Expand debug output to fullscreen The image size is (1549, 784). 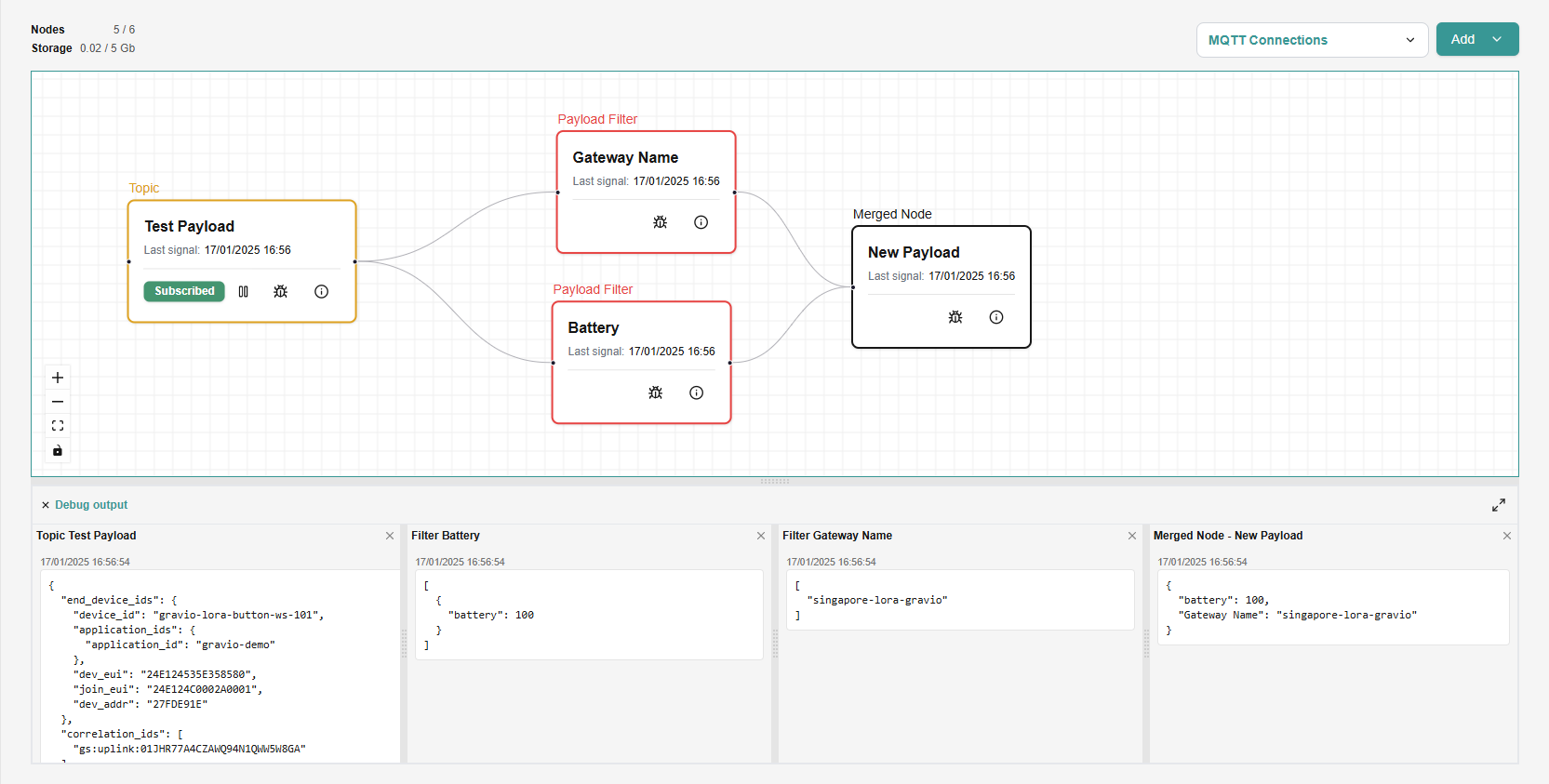pos(1498,505)
